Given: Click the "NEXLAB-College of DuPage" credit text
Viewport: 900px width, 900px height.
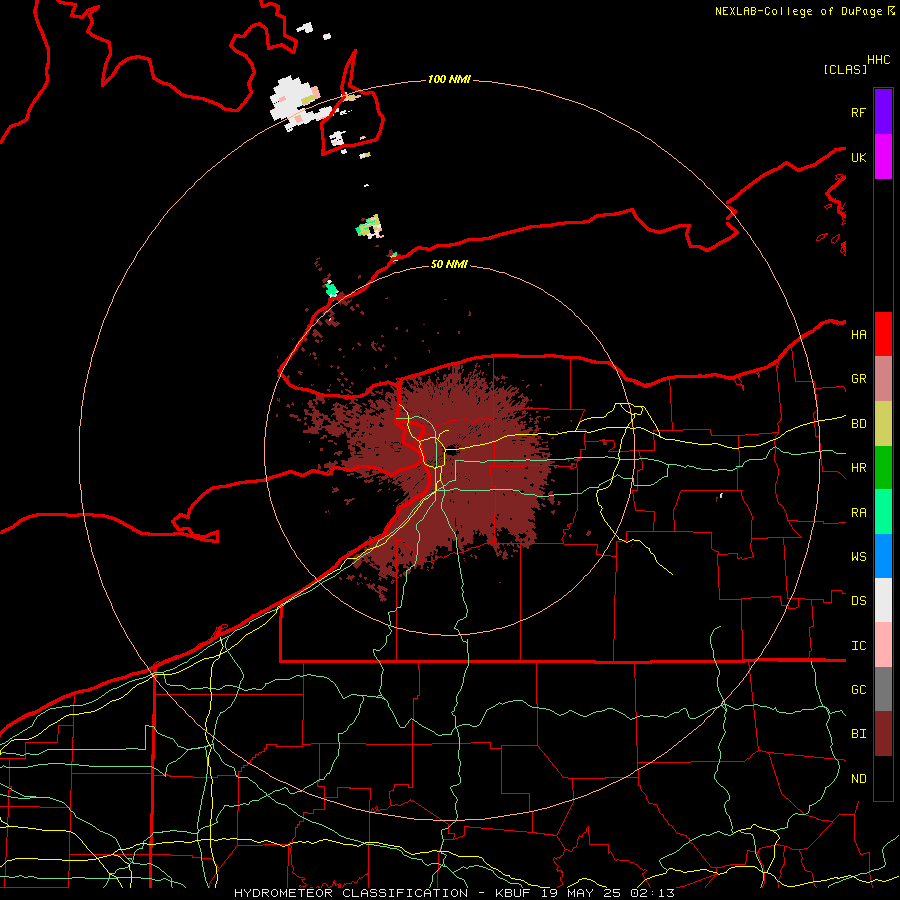Looking at the screenshot, I should click(798, 11).
